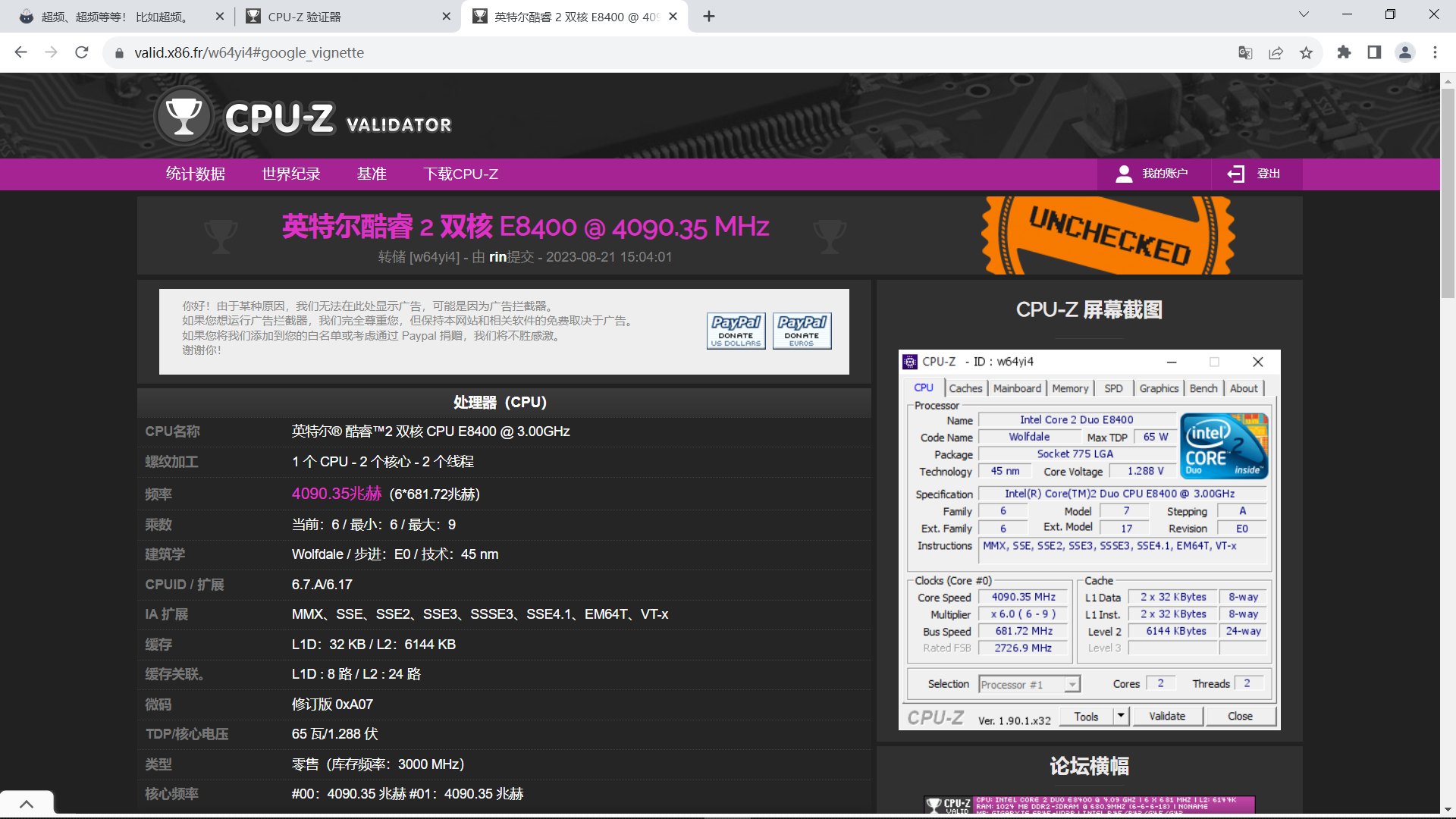
Task: Click the address bar URL field
Action: point(675,52)
